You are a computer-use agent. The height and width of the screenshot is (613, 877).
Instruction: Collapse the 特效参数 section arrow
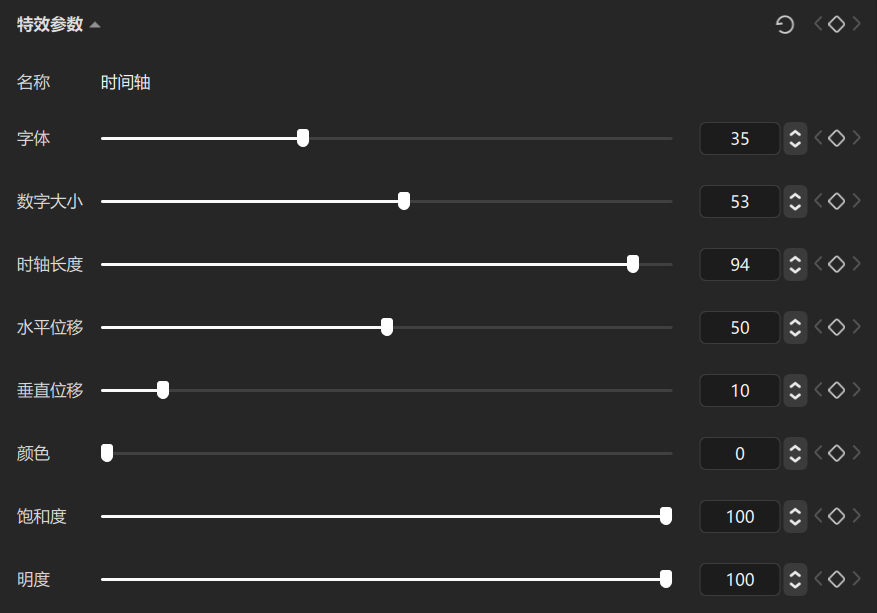click(x=95, y=25)
